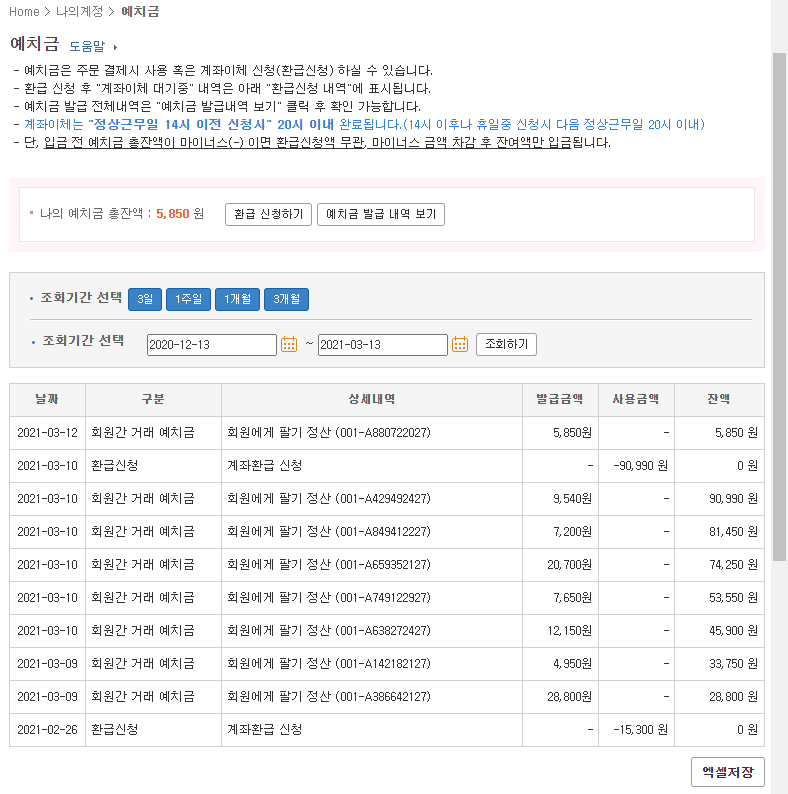Select the 7,650원 issued amount
This screenshot has height=794, width=788.
coord(572,598)
